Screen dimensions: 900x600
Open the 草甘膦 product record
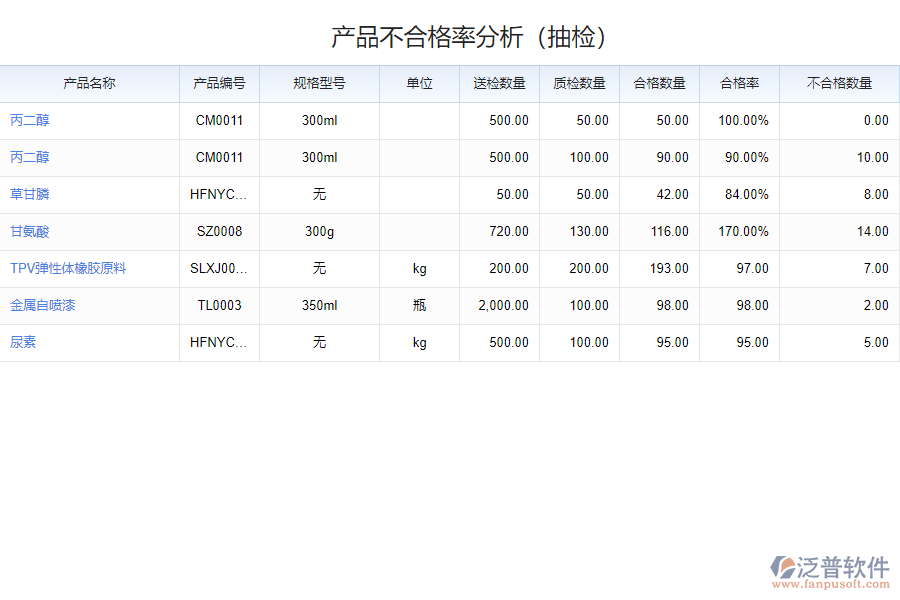22,194
